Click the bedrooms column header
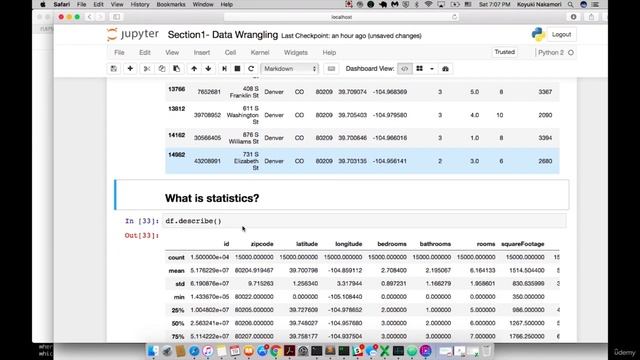 click(392, 244)
